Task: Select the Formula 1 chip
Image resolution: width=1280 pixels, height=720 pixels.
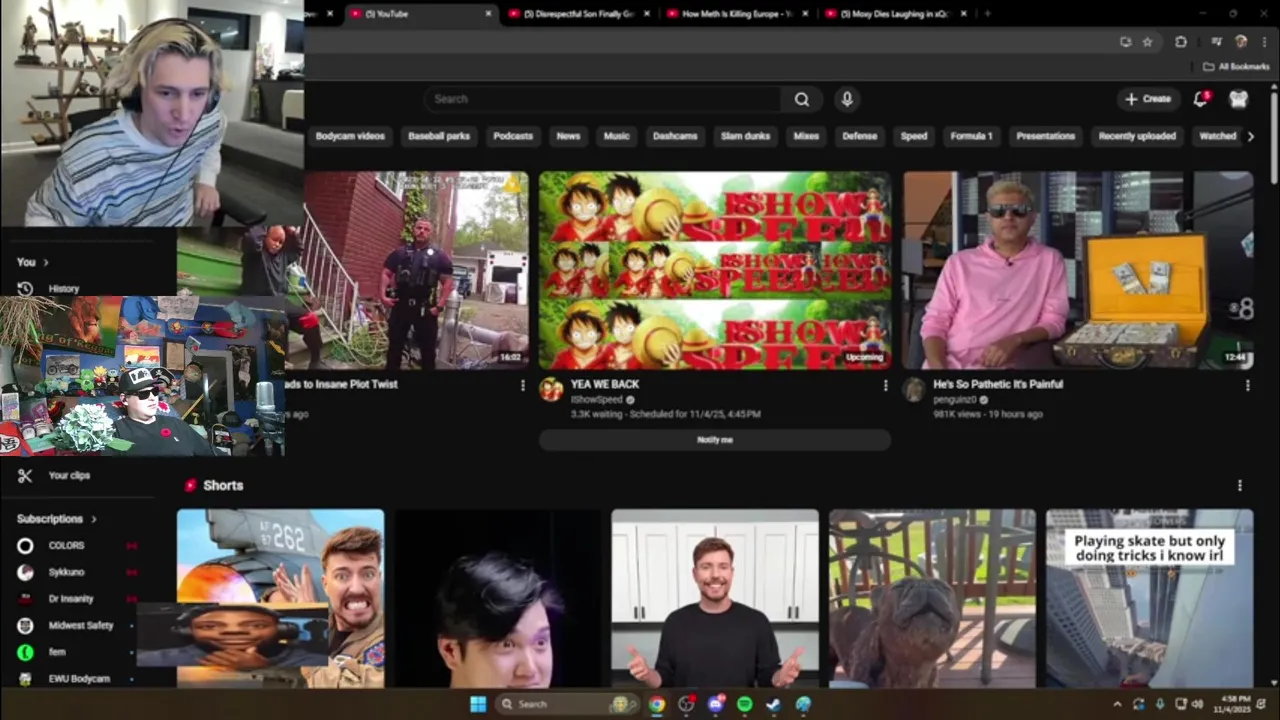Action: (971, 136)
